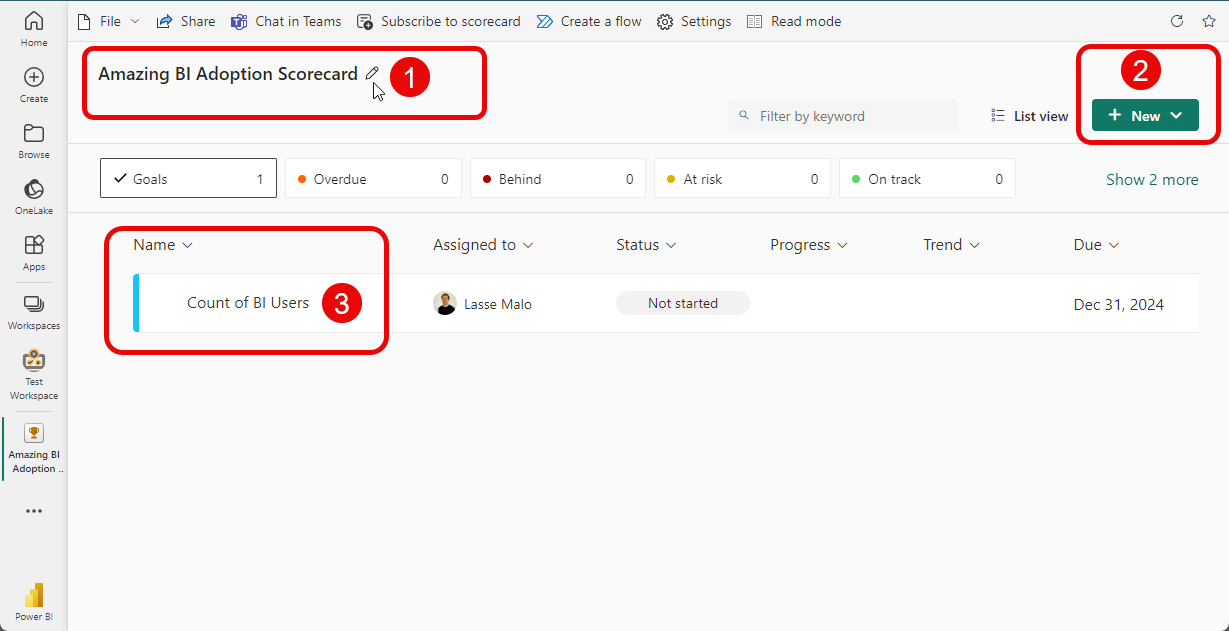
Task: Favorite the scorecard with the star icon
Action: (x=1208, y=21)
